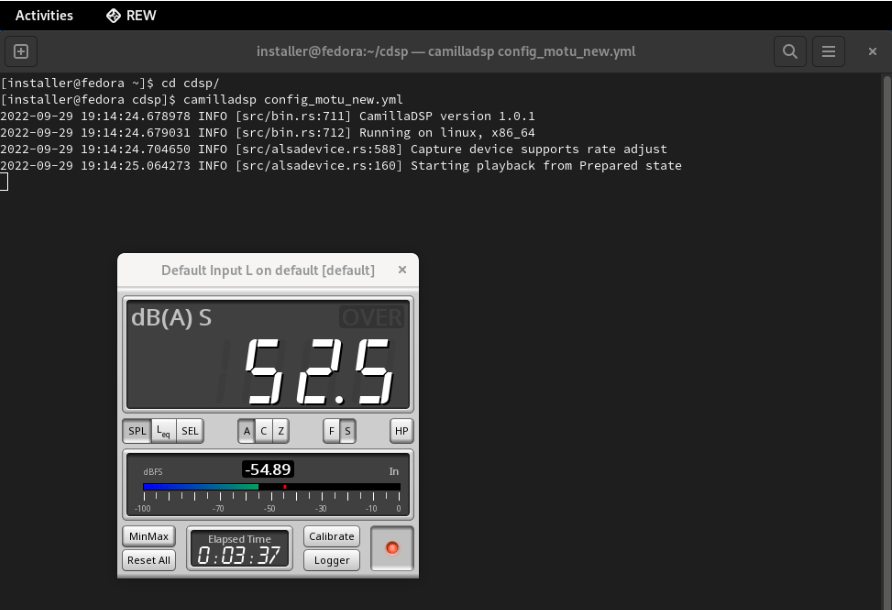892x610 pixels.
Task: Select SPL measurement mode
Action: coord(137,431)
